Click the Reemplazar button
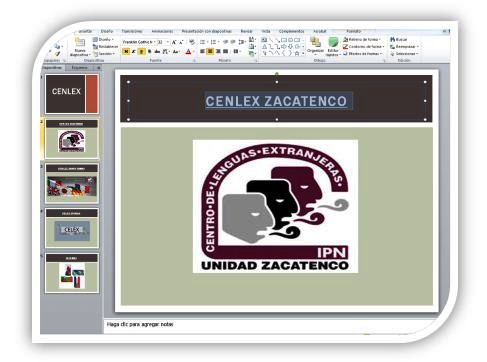487x362 pixels. point(404,47)
